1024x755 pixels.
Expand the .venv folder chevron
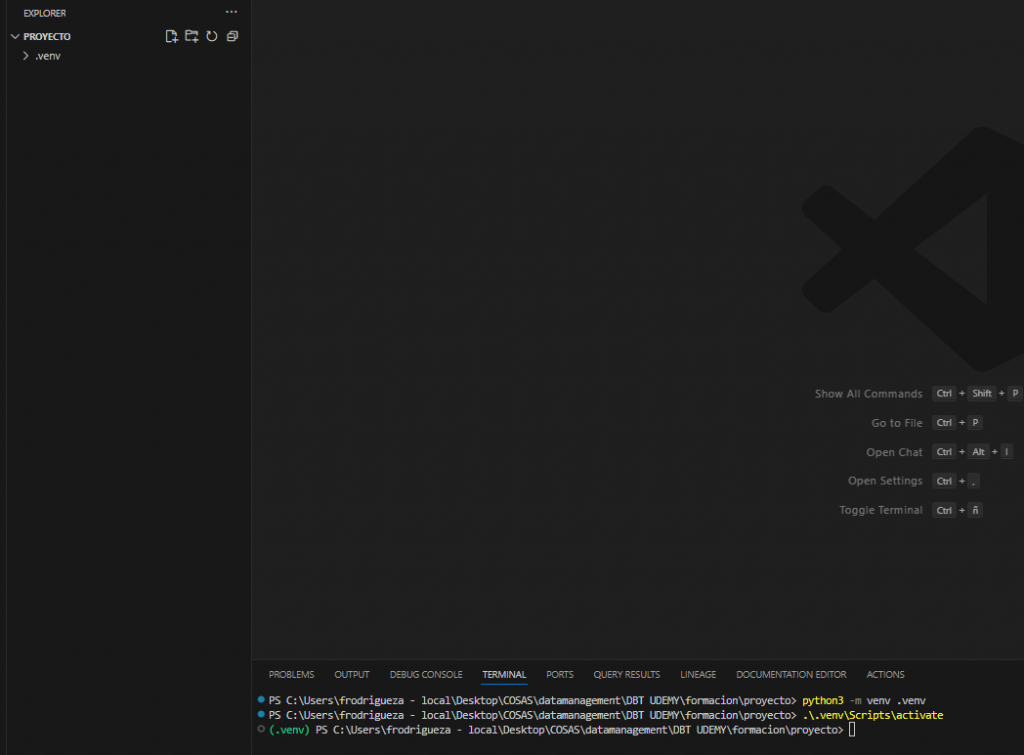coord(26,56)
